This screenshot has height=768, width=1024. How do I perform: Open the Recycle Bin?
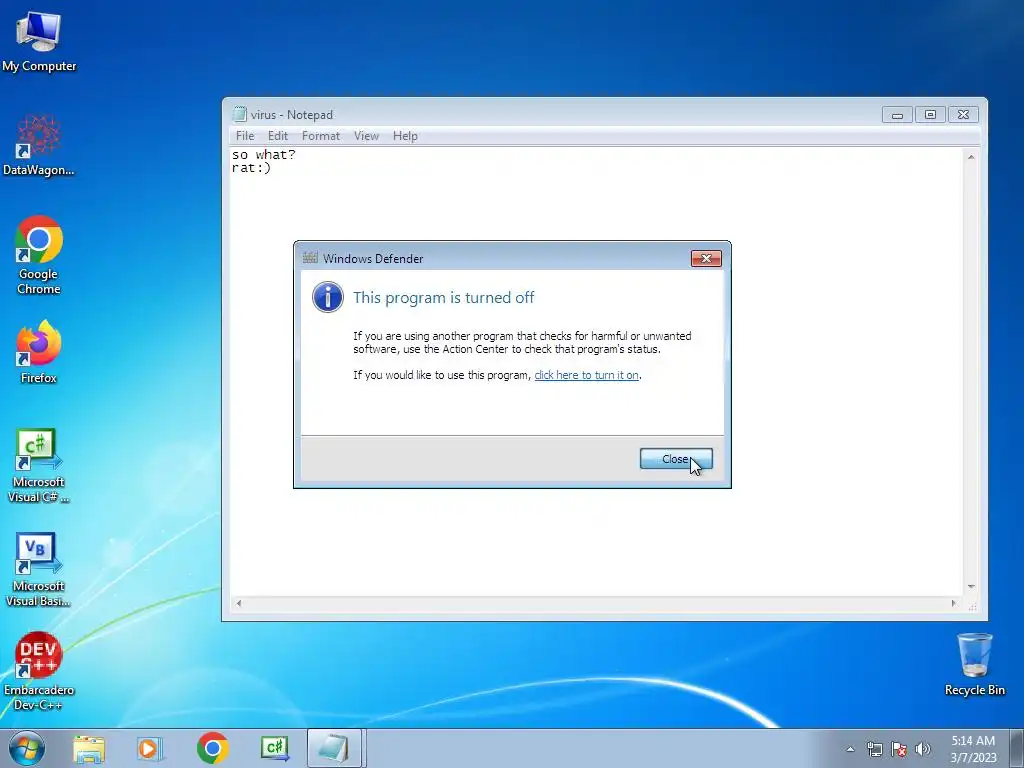pyautogui.click(x=974, y=664)
